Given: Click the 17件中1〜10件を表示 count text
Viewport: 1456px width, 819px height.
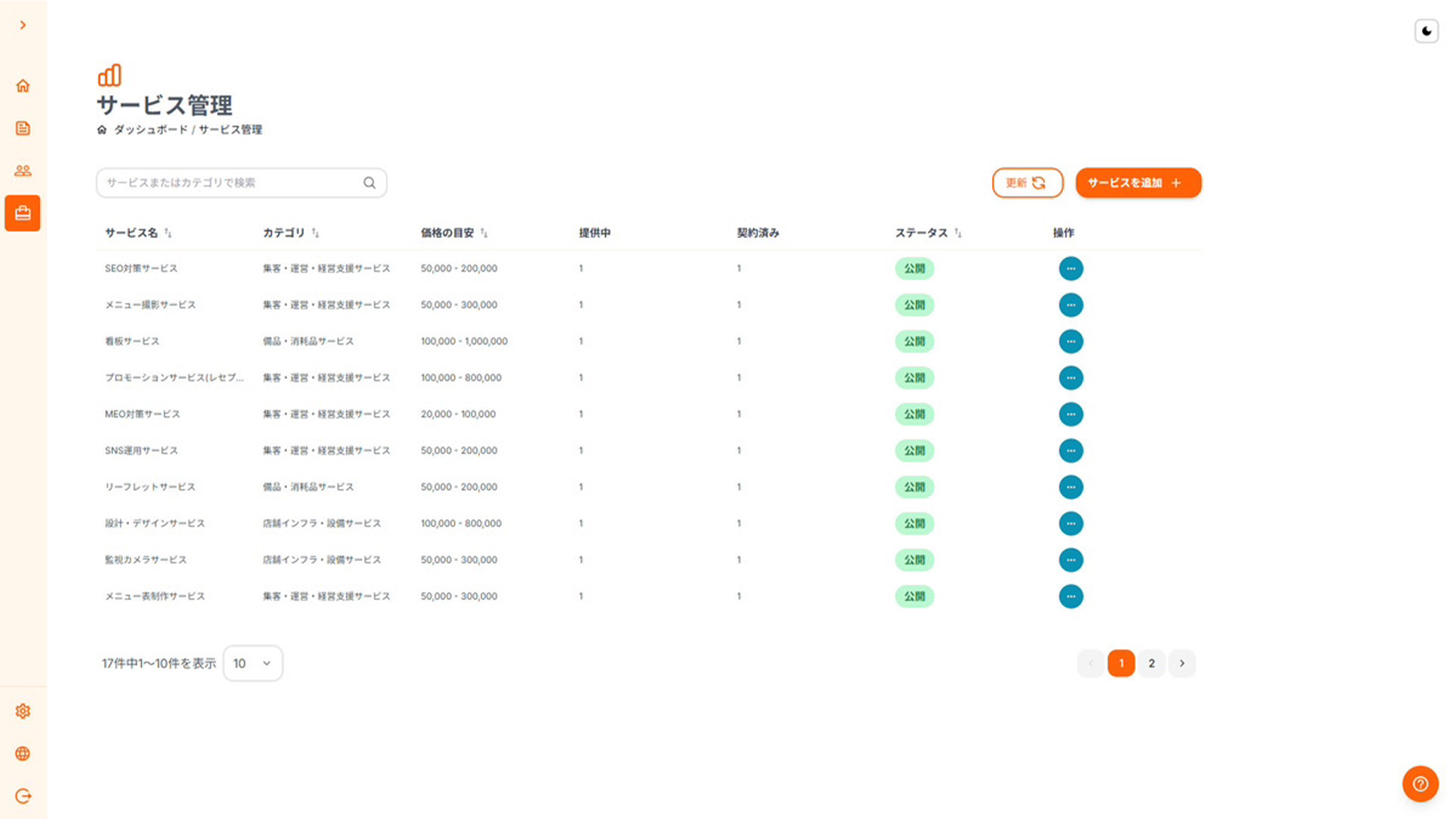Looking at the screenshot, I should (159, 663).
